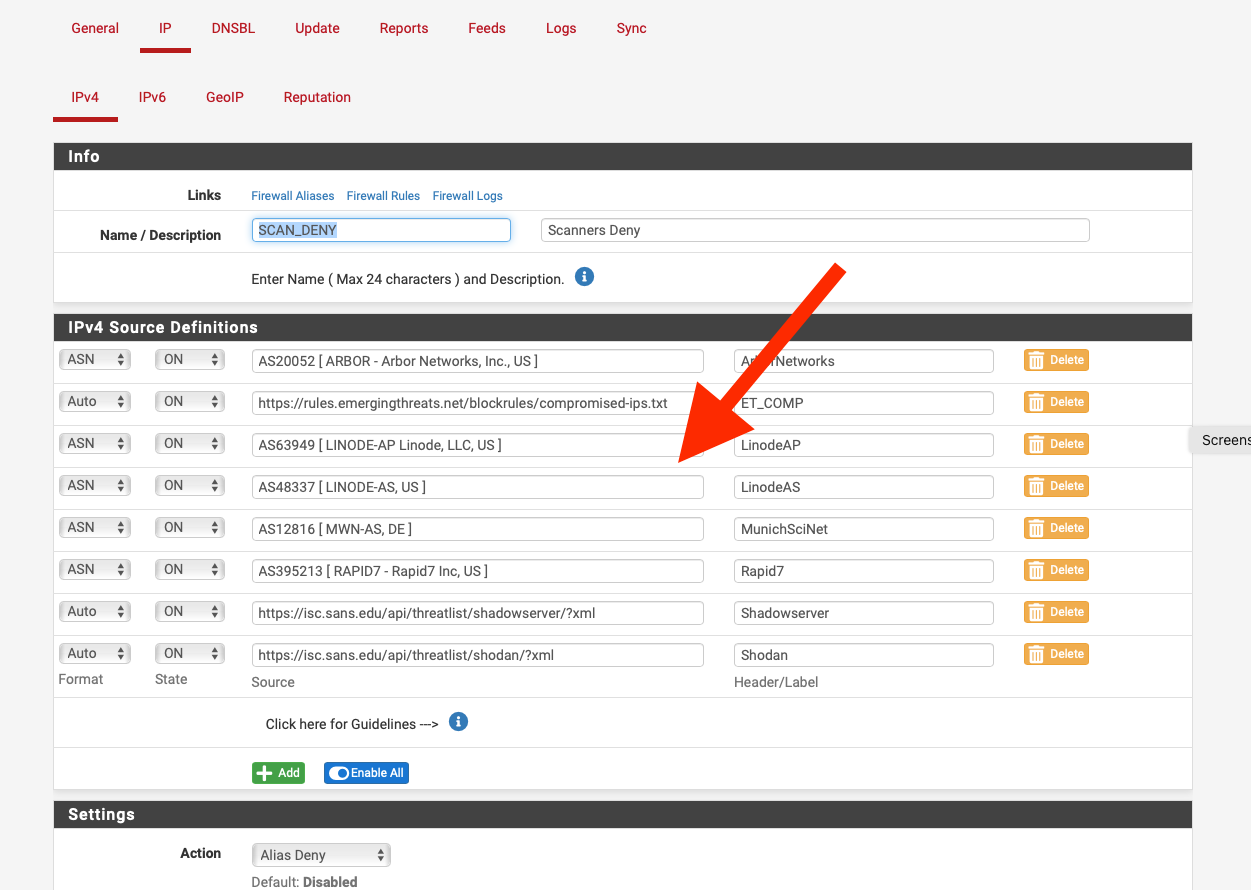Click the AS395213 RAPID7 source field
Image resolution: width=1251 pixels, height=890 pixels.
[478, 571]
